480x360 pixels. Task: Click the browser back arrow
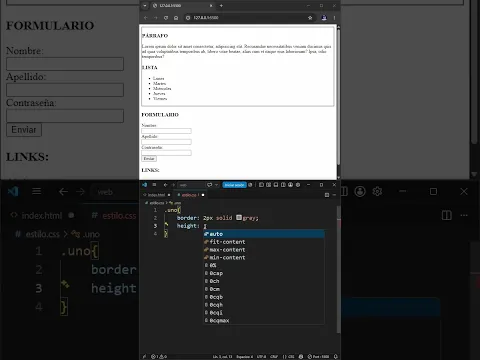(x=146, y=18)
